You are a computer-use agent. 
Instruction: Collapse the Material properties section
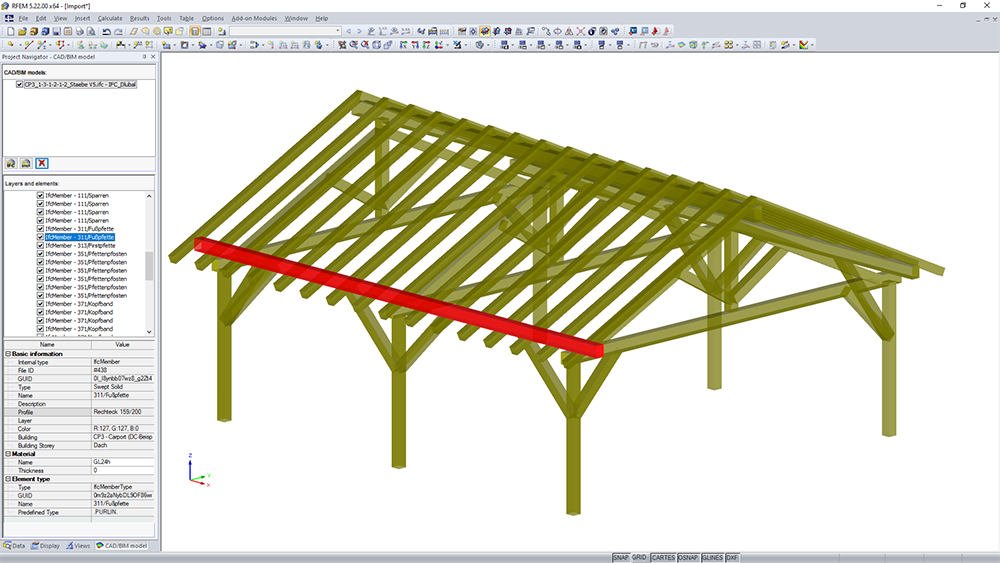(x=8, y=453)
